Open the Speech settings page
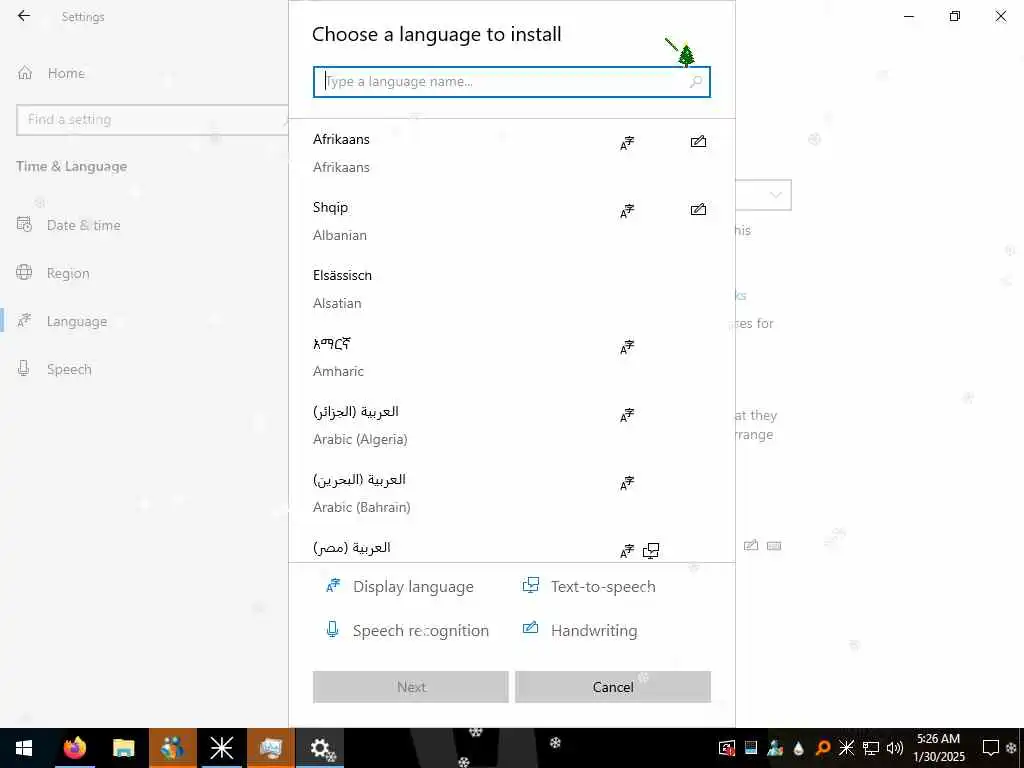The image size is (1024, 768). click(x=69, y=369)
